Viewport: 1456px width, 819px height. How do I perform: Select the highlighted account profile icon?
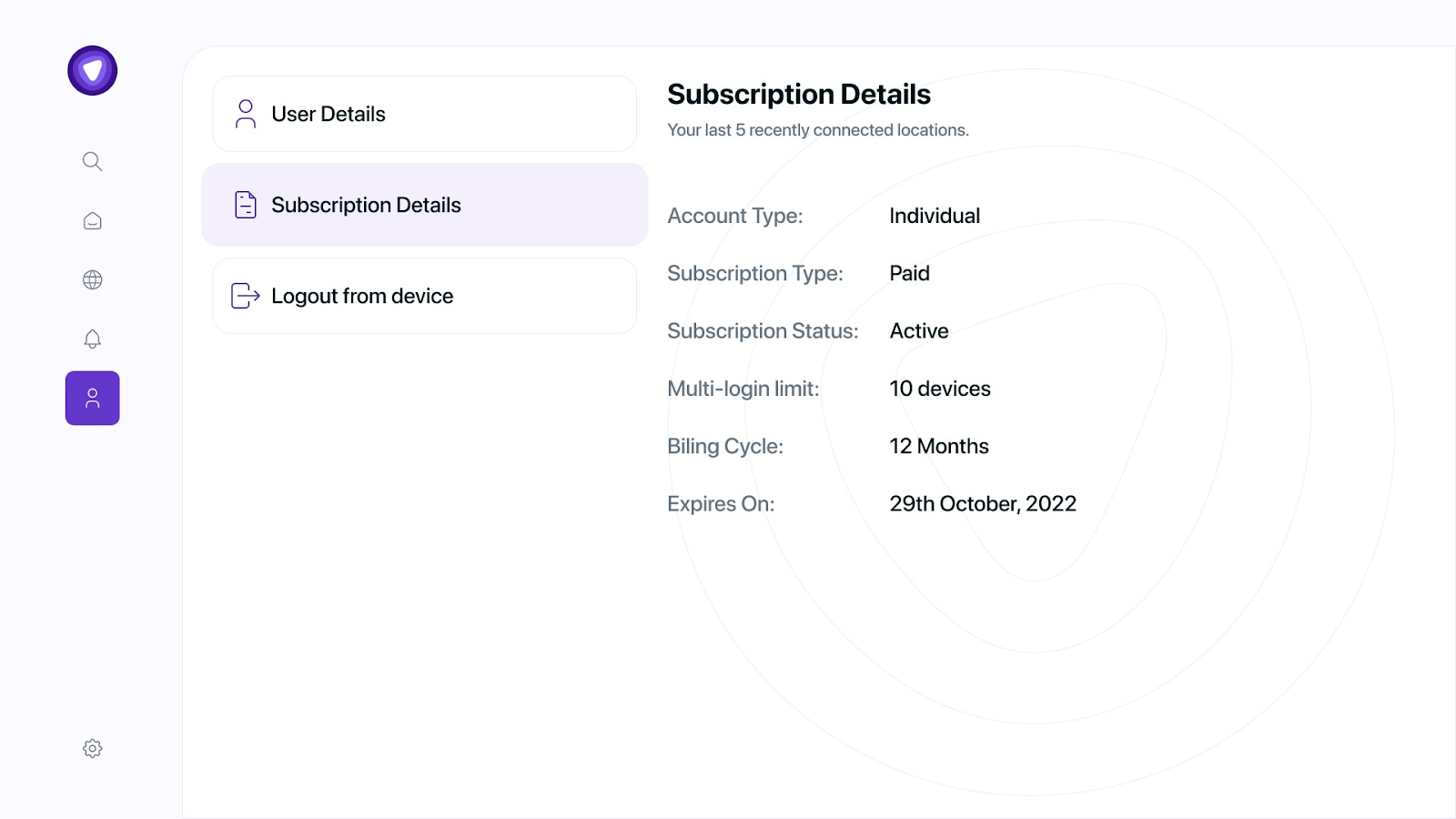click(x=92, y=398)
